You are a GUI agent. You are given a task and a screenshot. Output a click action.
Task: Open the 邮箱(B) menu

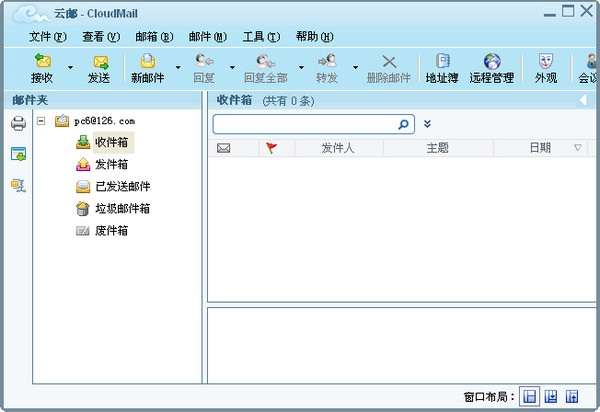[154, 37]
